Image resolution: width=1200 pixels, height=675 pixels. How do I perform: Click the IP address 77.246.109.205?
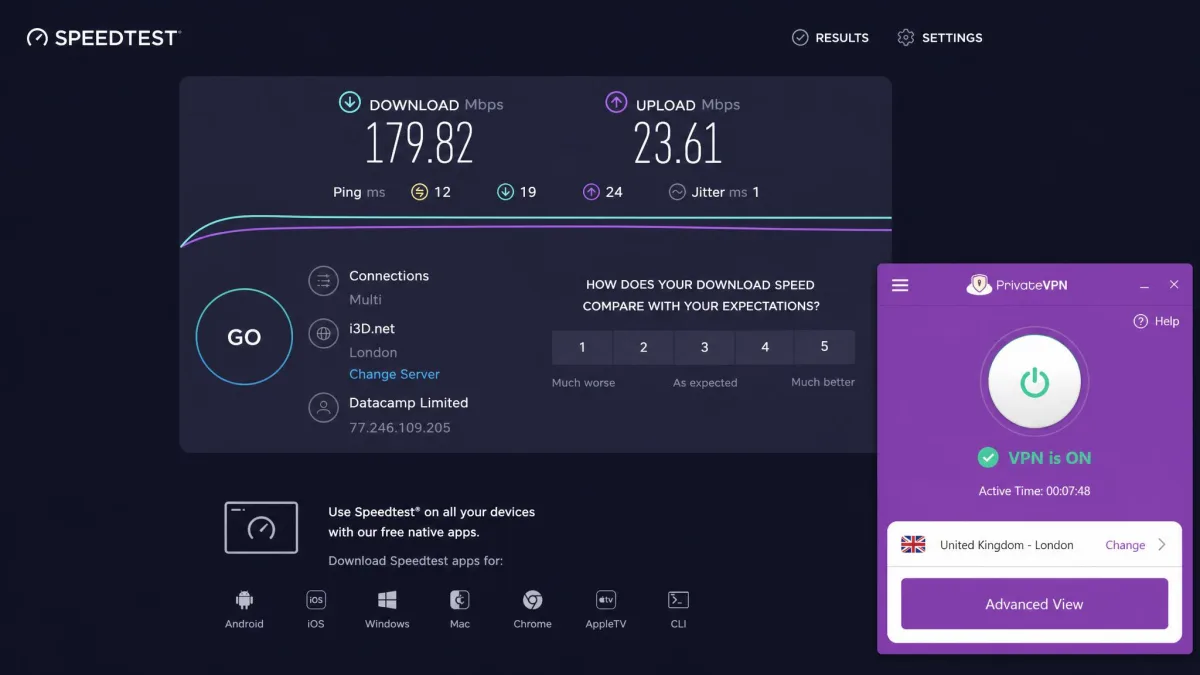point(400,427)
